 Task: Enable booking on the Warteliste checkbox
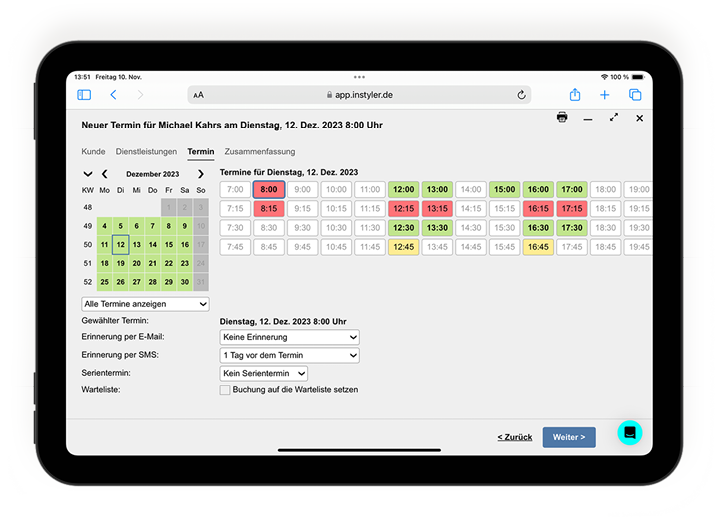225,390
